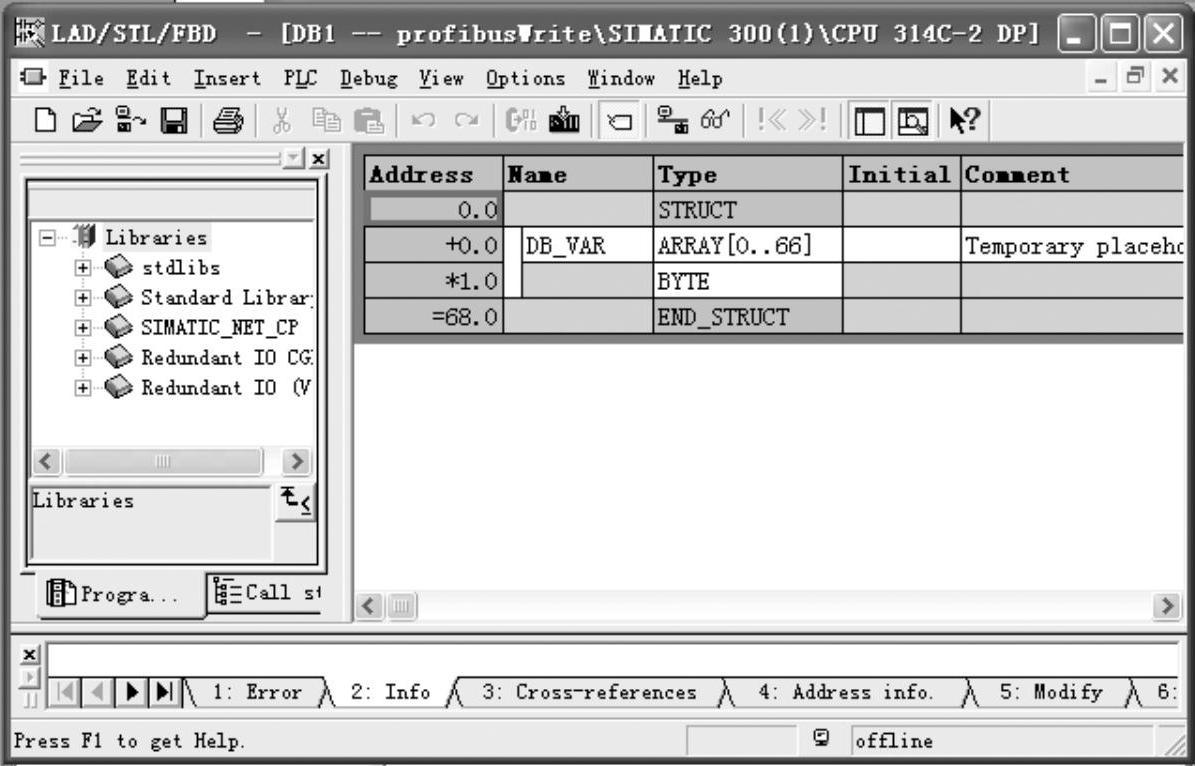Select the 1: Error tab
Viewport: 1195px width, 766px height.
[x=256, y=692]
